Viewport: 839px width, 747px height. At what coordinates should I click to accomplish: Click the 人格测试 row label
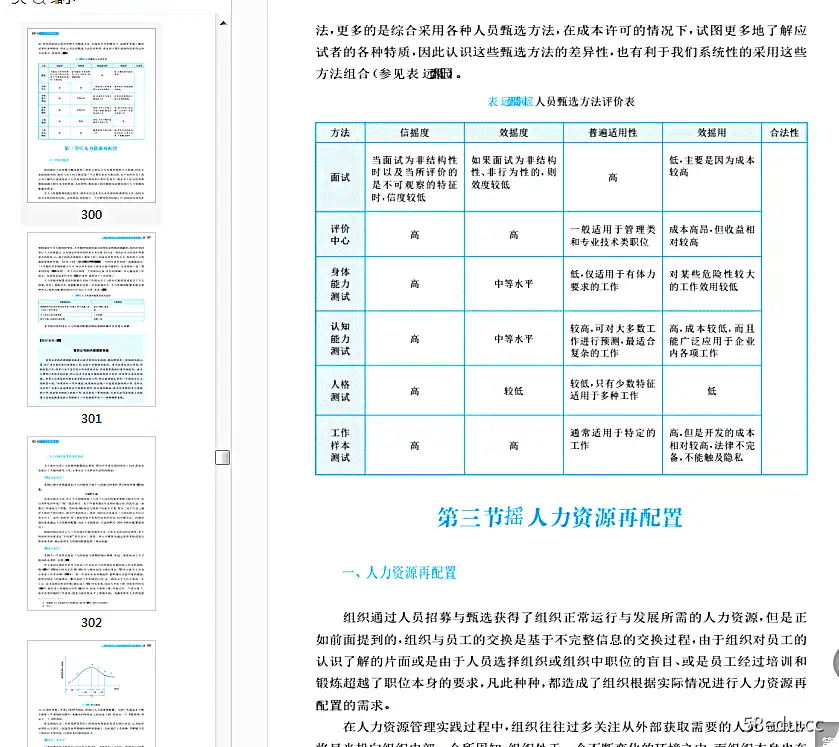(x=340, y=391)
